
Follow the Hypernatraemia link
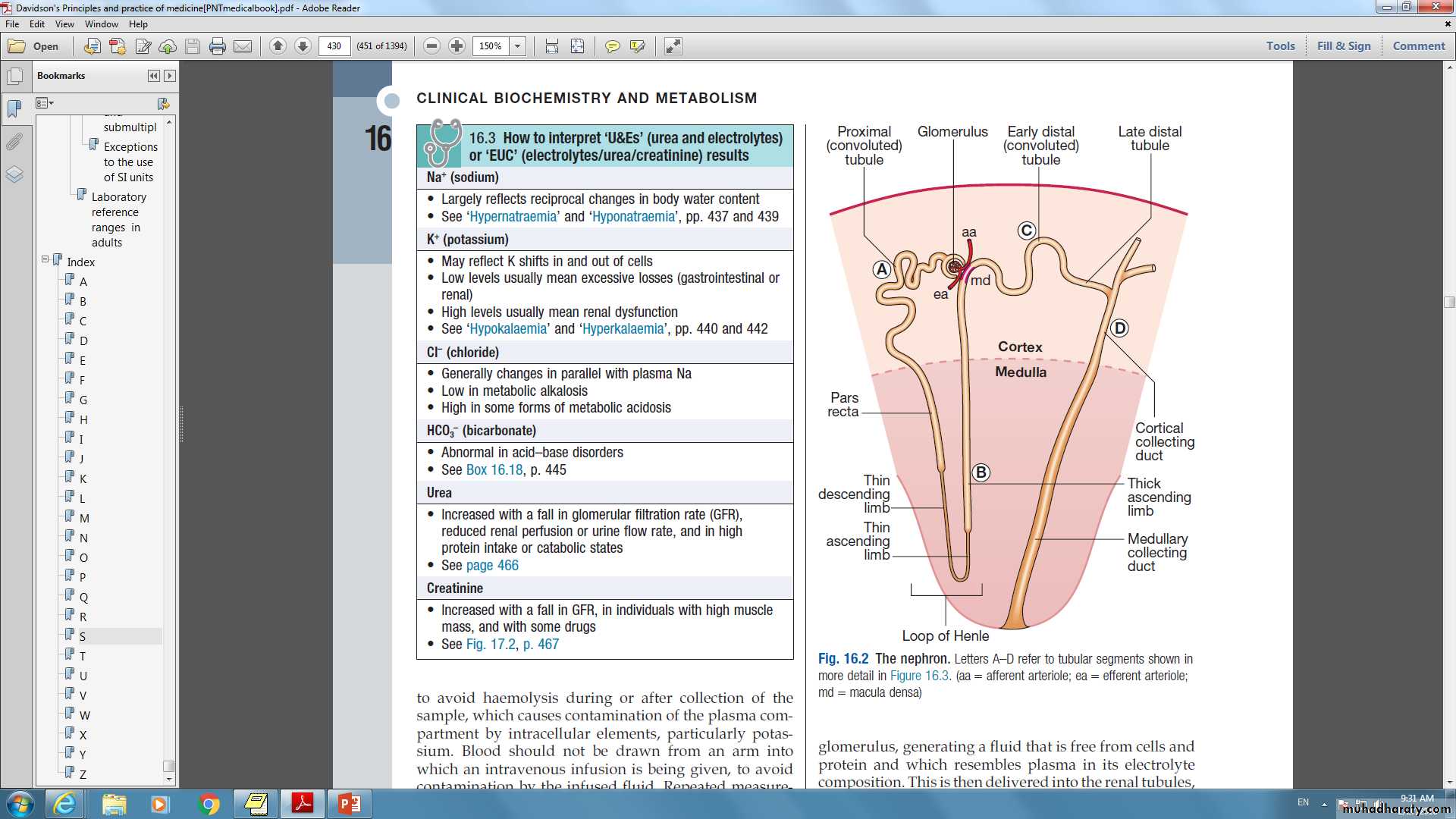tap(513, 217)
